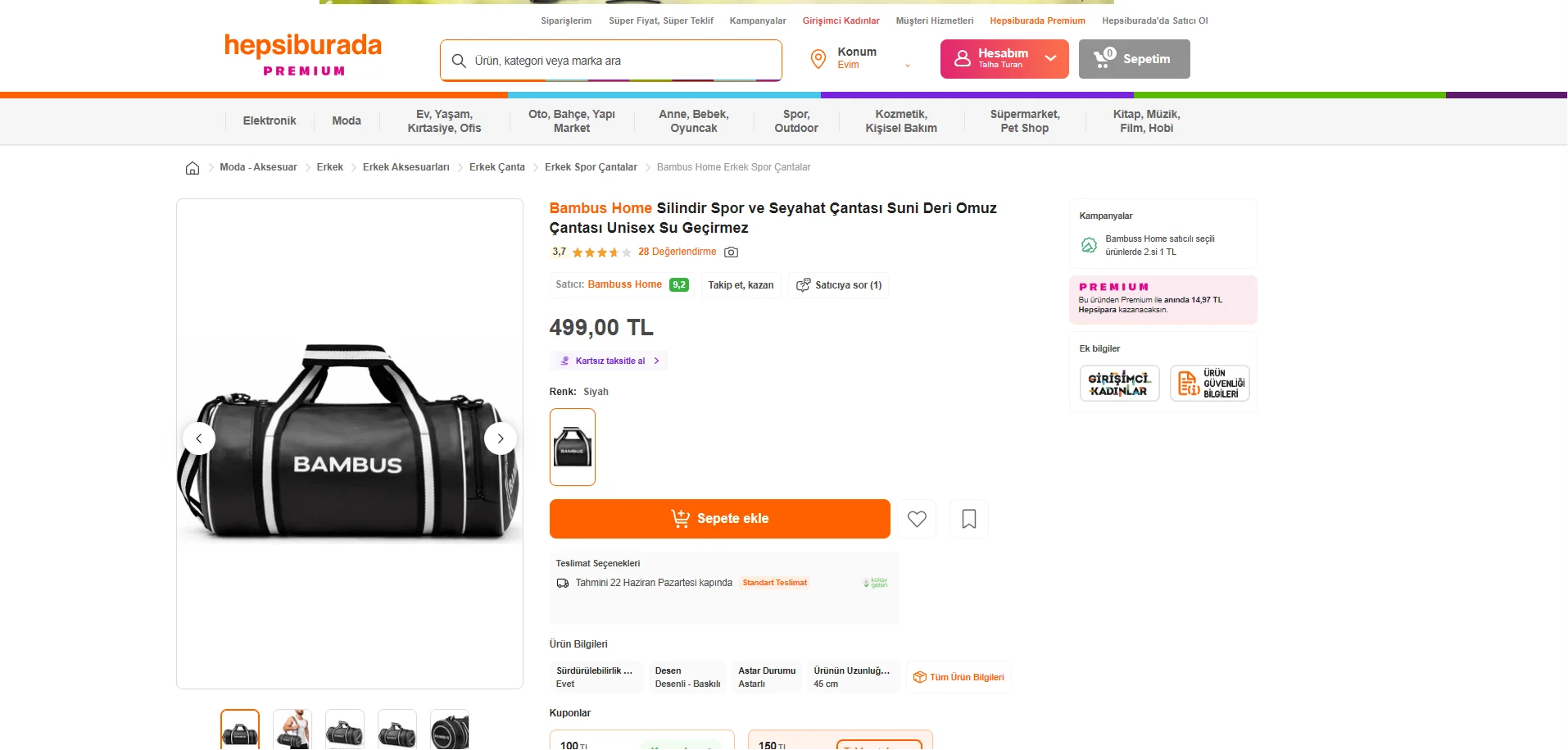The height and width of the screenshot is (750, 1568).
Task: Show previous product image with left arrow
Action: (x=199, y=439)
